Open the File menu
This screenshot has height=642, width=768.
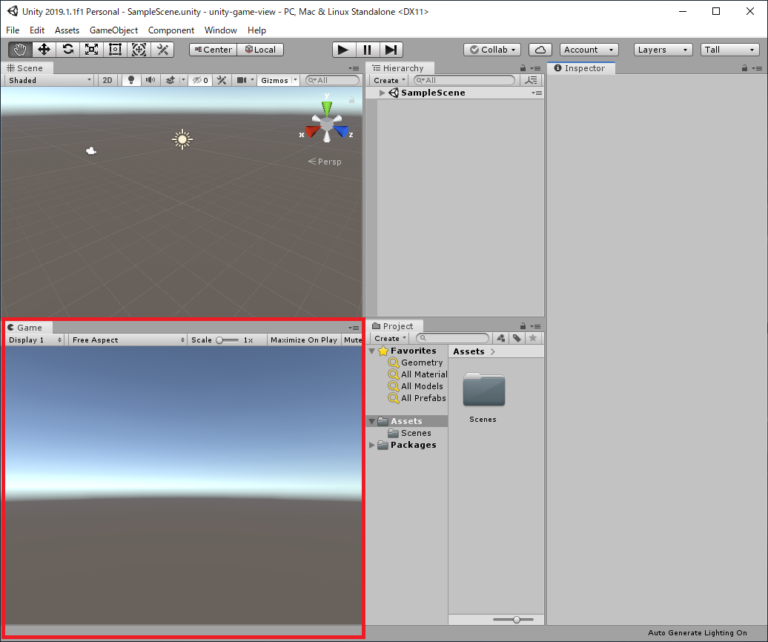(13, 30)
